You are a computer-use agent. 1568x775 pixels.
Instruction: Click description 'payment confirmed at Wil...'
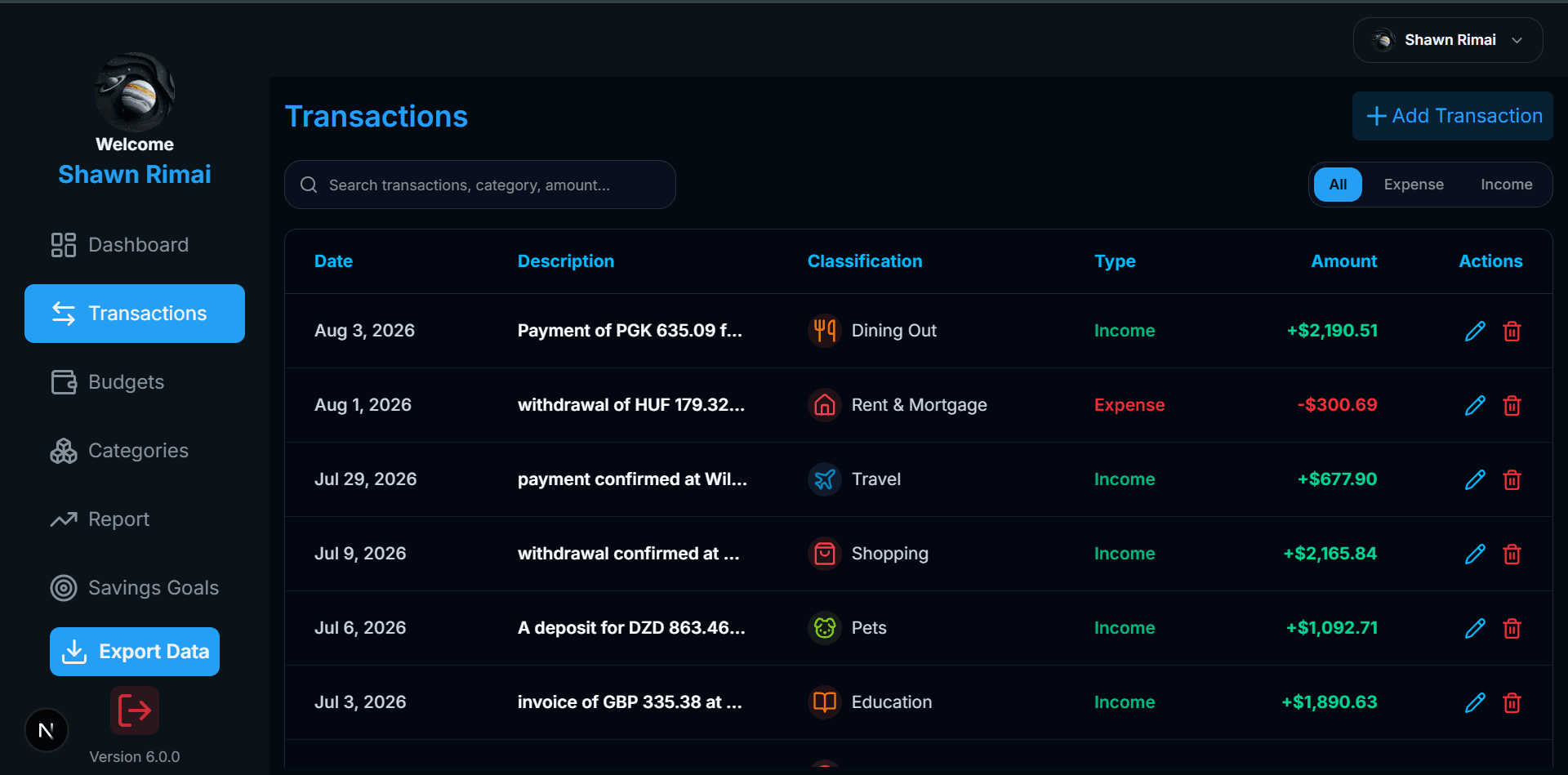point(632,479)
